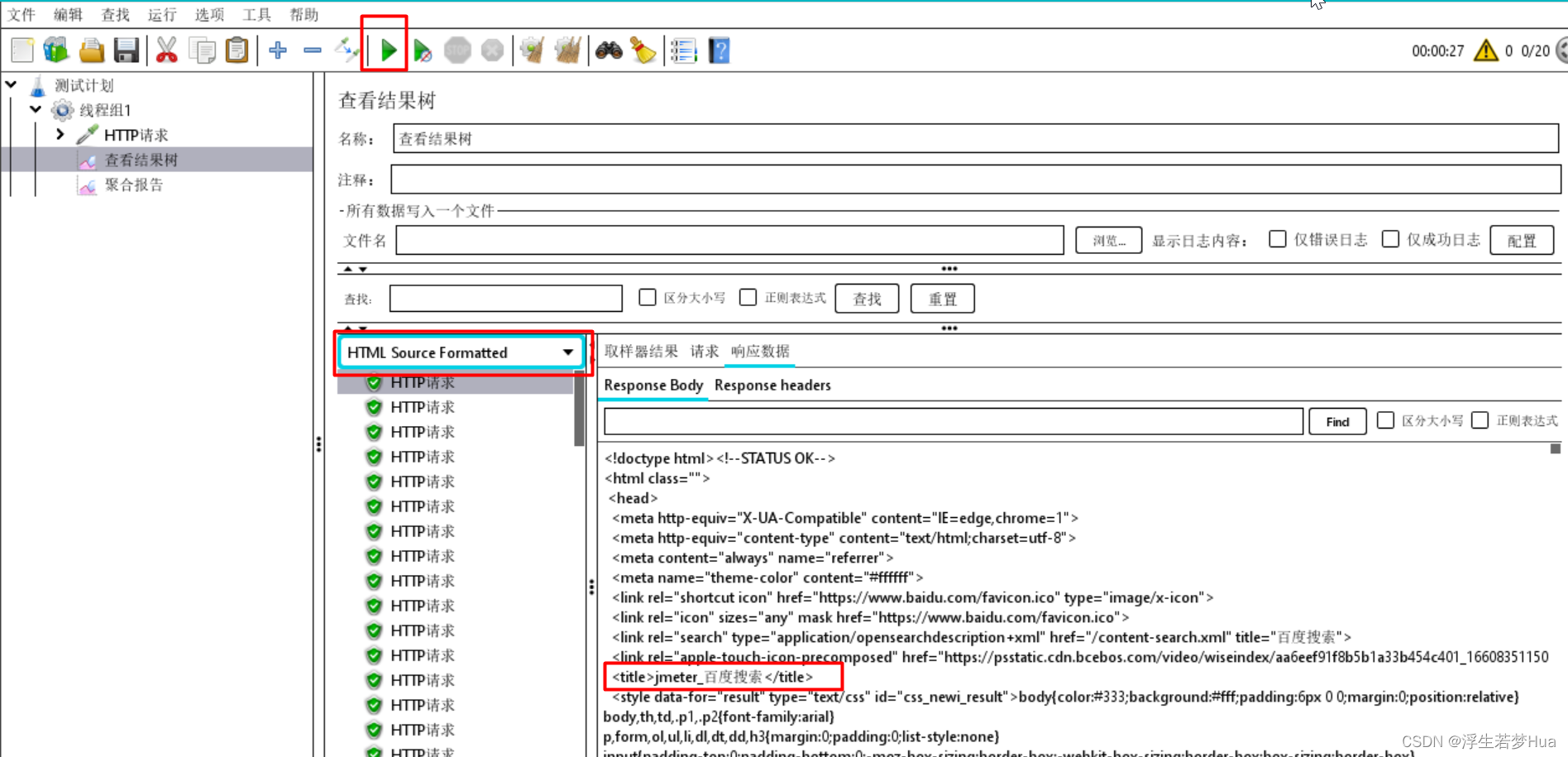Open the 编辑 menu
The width and height of the screenshot is (1568, 757).
68,14
